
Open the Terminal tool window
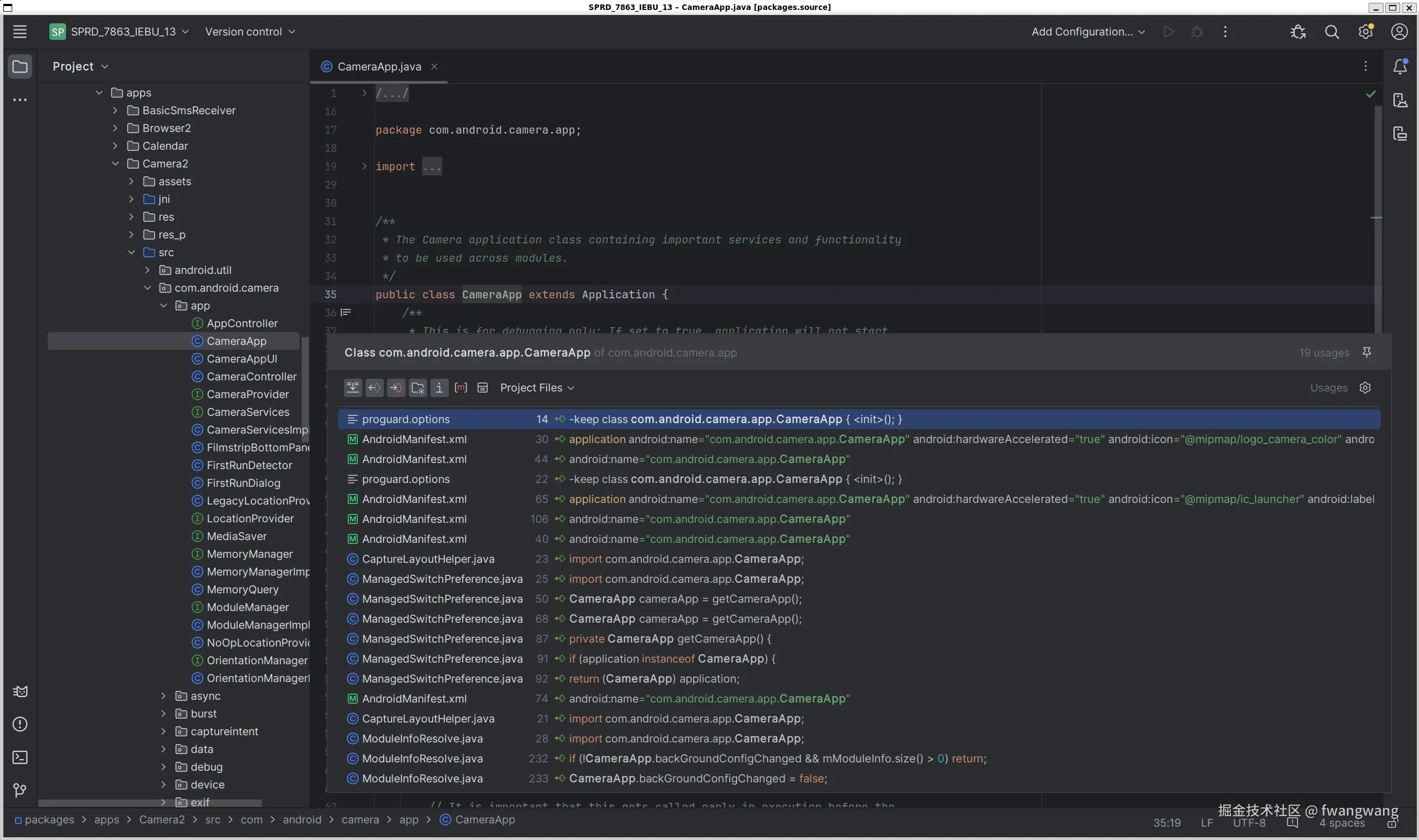coord(20,757)
